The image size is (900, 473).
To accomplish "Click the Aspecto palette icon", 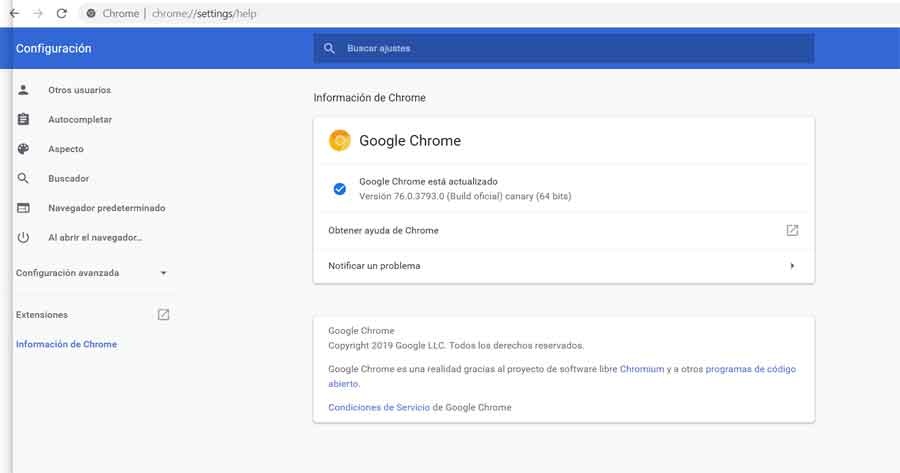I will point(24,149).
